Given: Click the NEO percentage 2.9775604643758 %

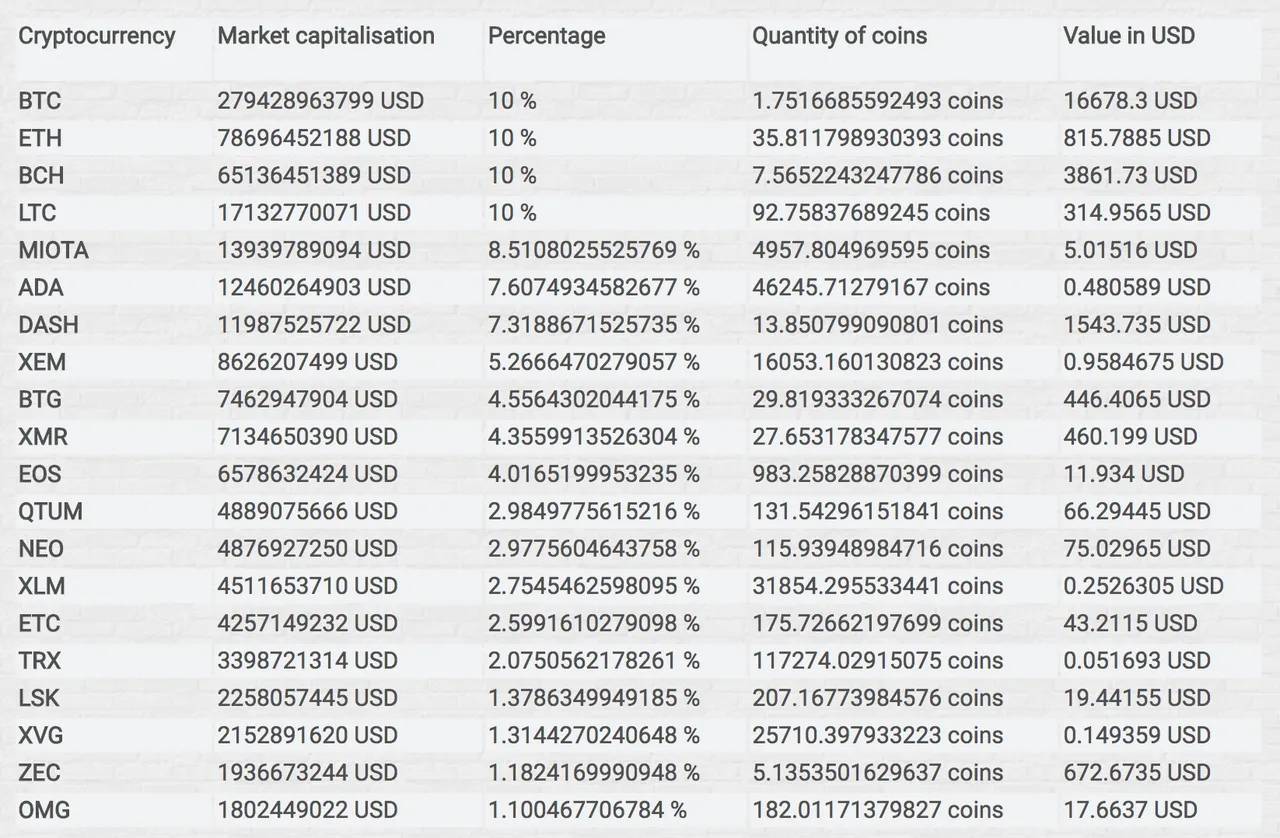Looking at the screenshot, I should coord(594,549).
